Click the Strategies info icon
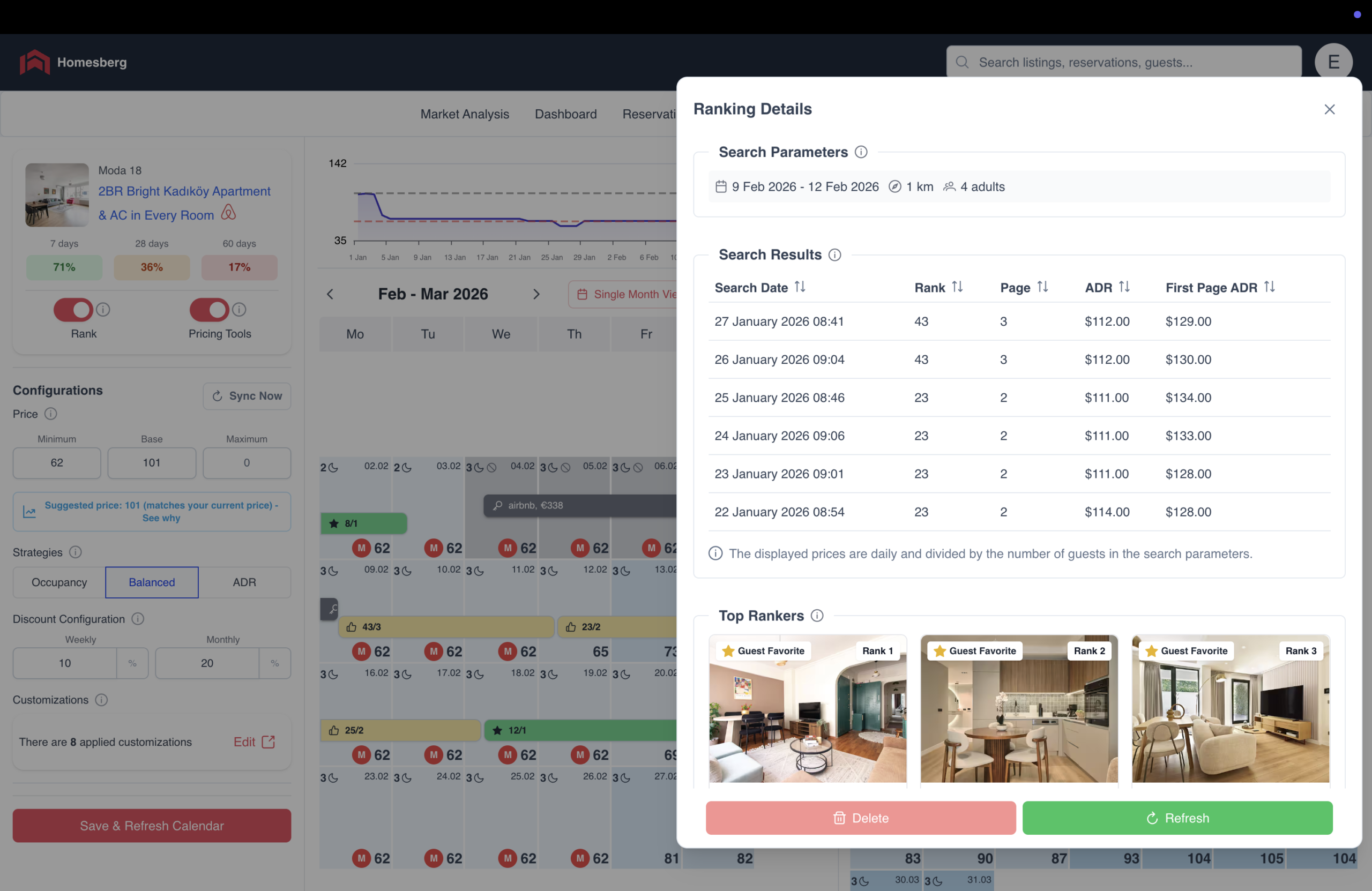Viewport: 1372px width, 891px height. coord(76,552)
